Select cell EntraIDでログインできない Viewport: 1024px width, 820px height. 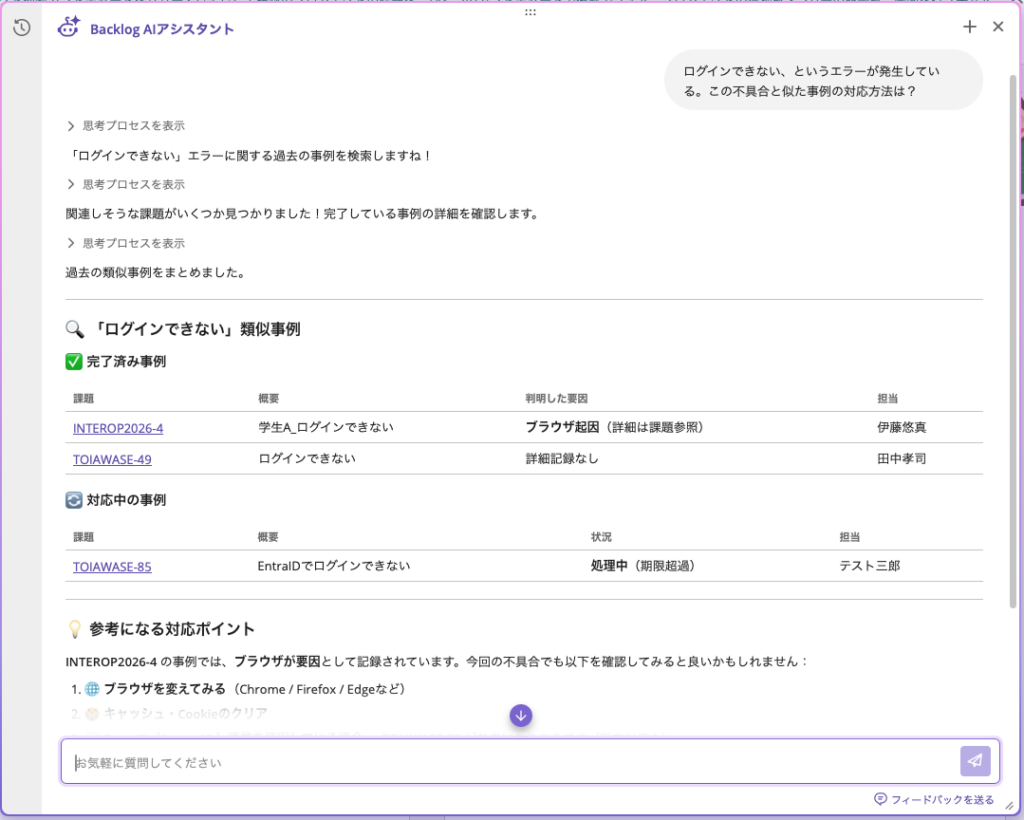point(334,565)
